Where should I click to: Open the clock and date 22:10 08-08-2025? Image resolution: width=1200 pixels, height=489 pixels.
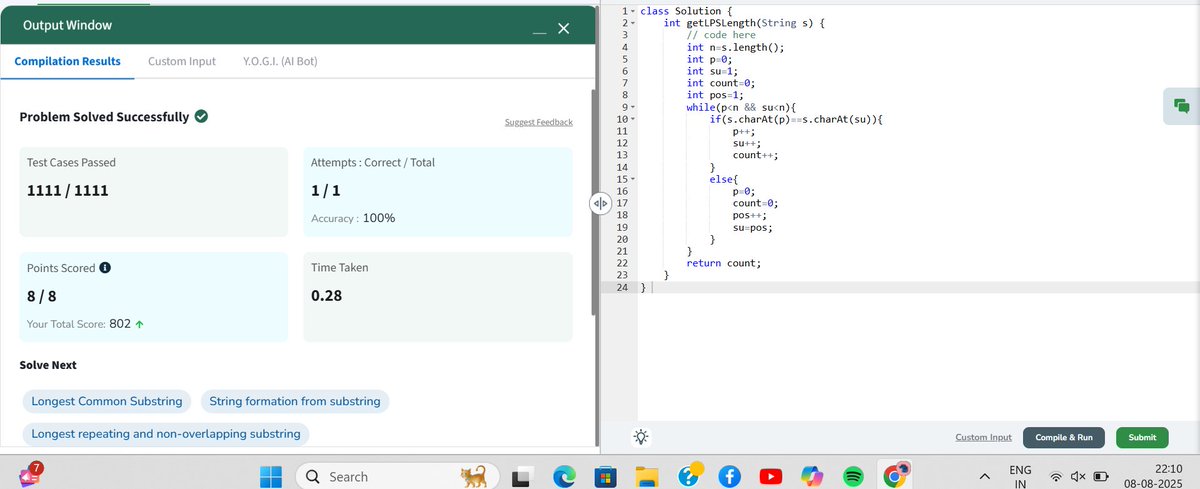coord(1155,476)
